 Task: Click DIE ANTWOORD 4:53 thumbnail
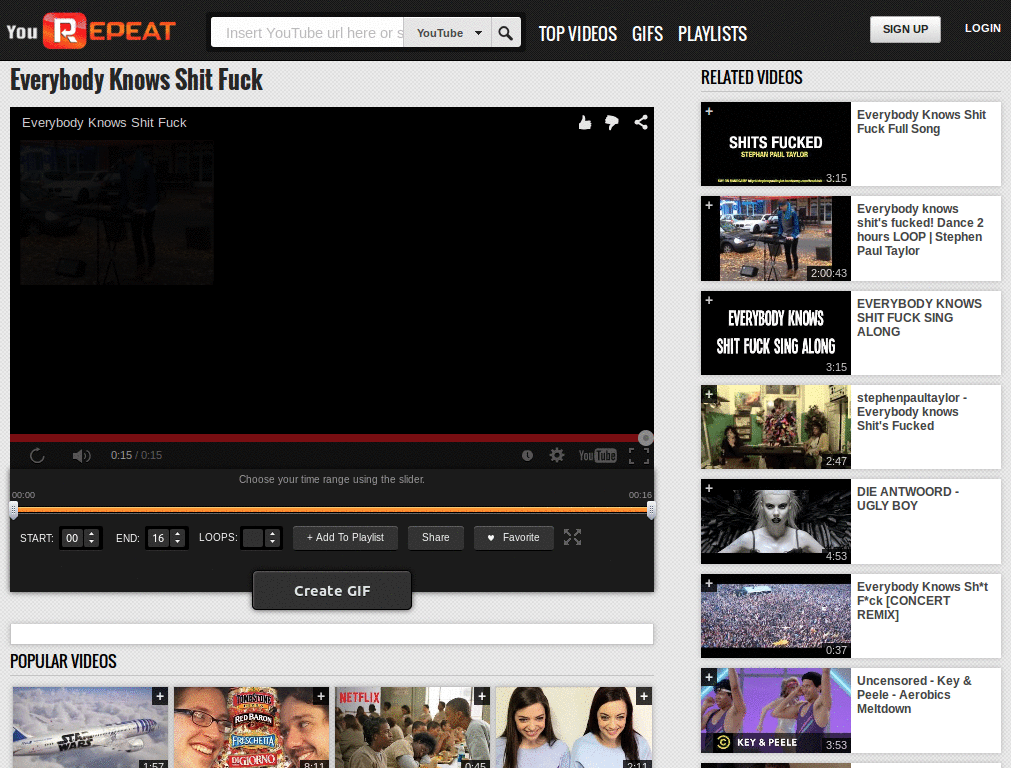tap(776, 521)
